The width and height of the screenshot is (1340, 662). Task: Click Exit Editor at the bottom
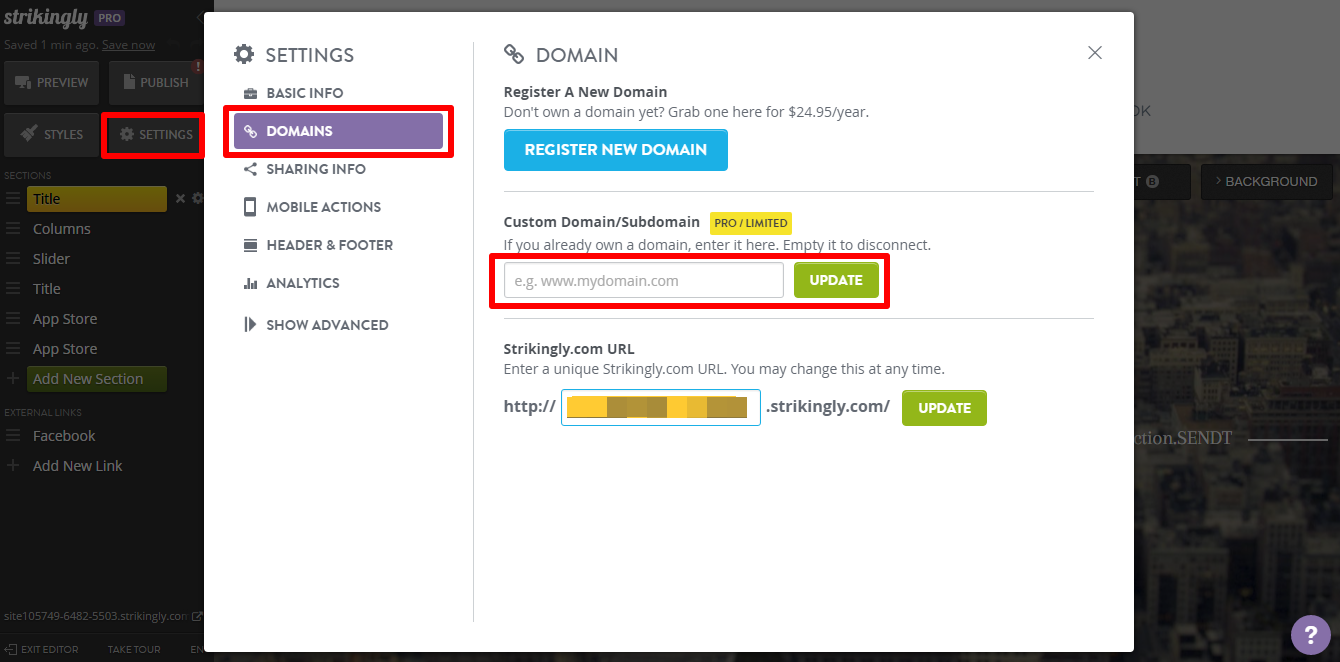tap(42, 649)
